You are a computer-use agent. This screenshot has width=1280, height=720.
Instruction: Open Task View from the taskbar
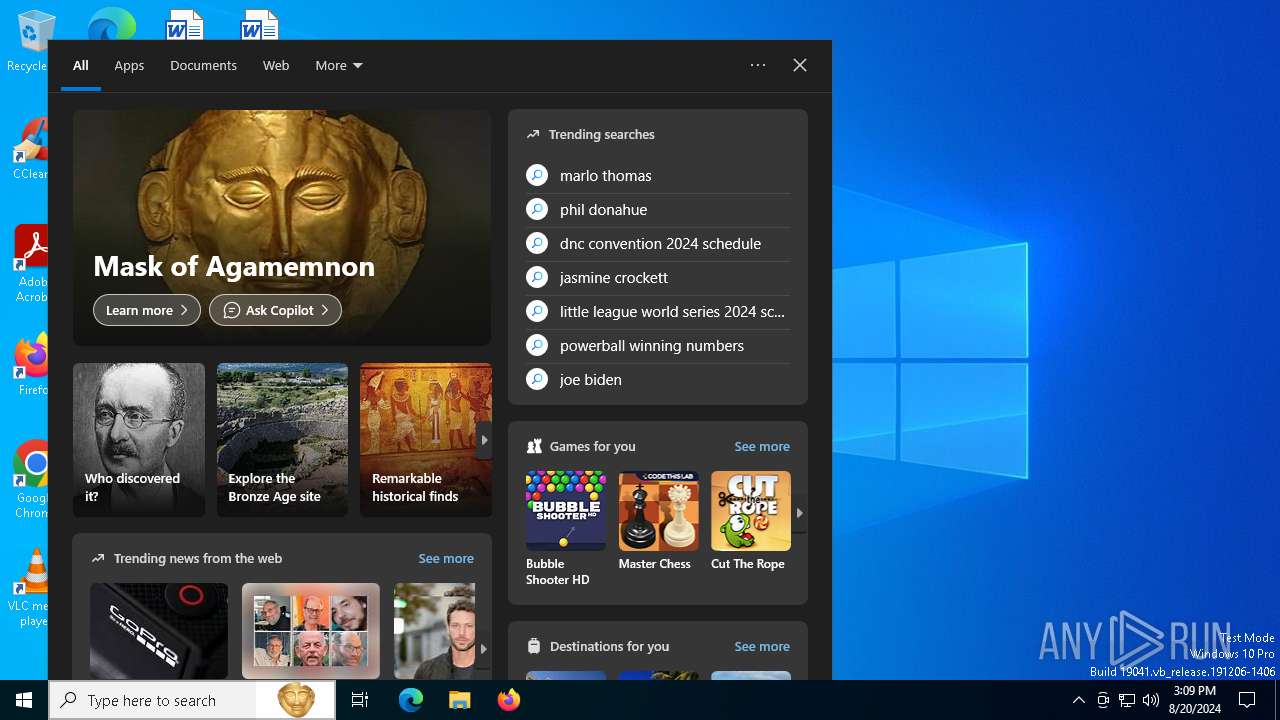(360, 700)
